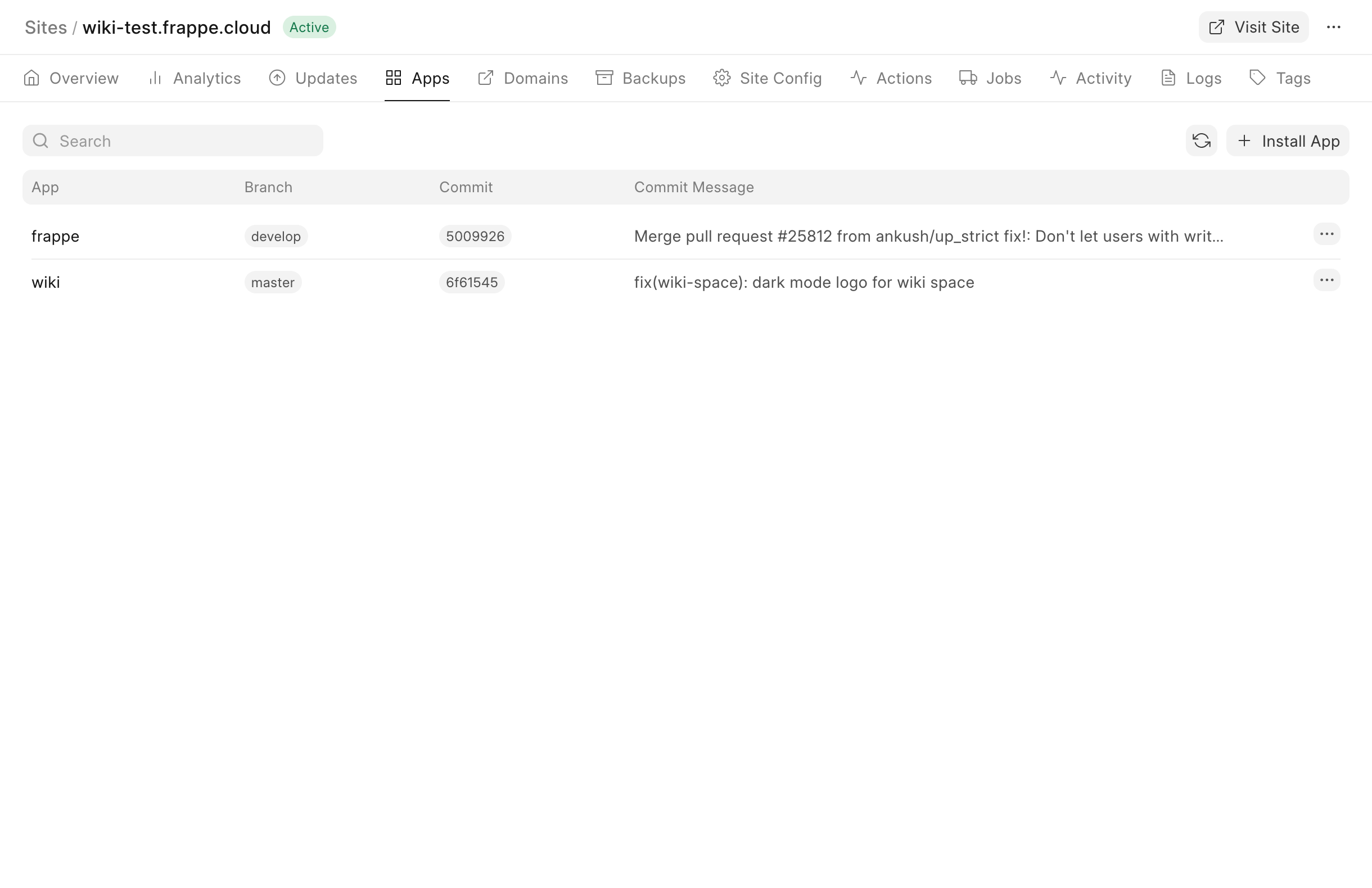The width and height of the screenshot is (1372, 888).
Task: Click the Install App button
Action: click(x=1287, y=141)
